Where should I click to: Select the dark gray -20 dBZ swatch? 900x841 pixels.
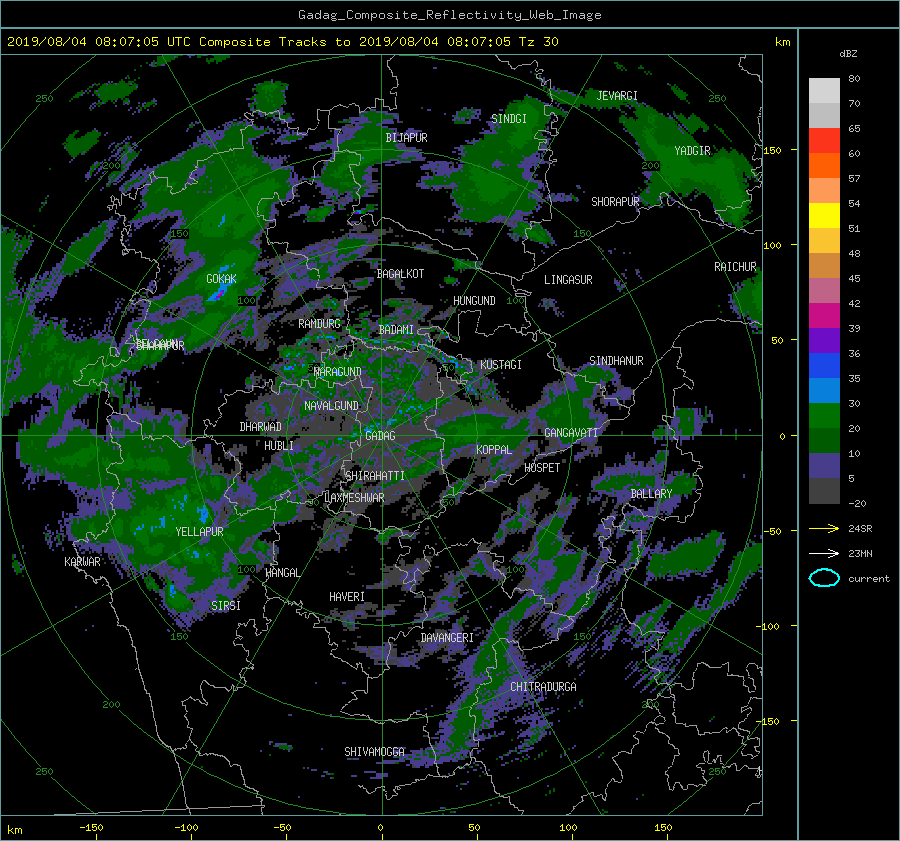click(x=824, y=491)
